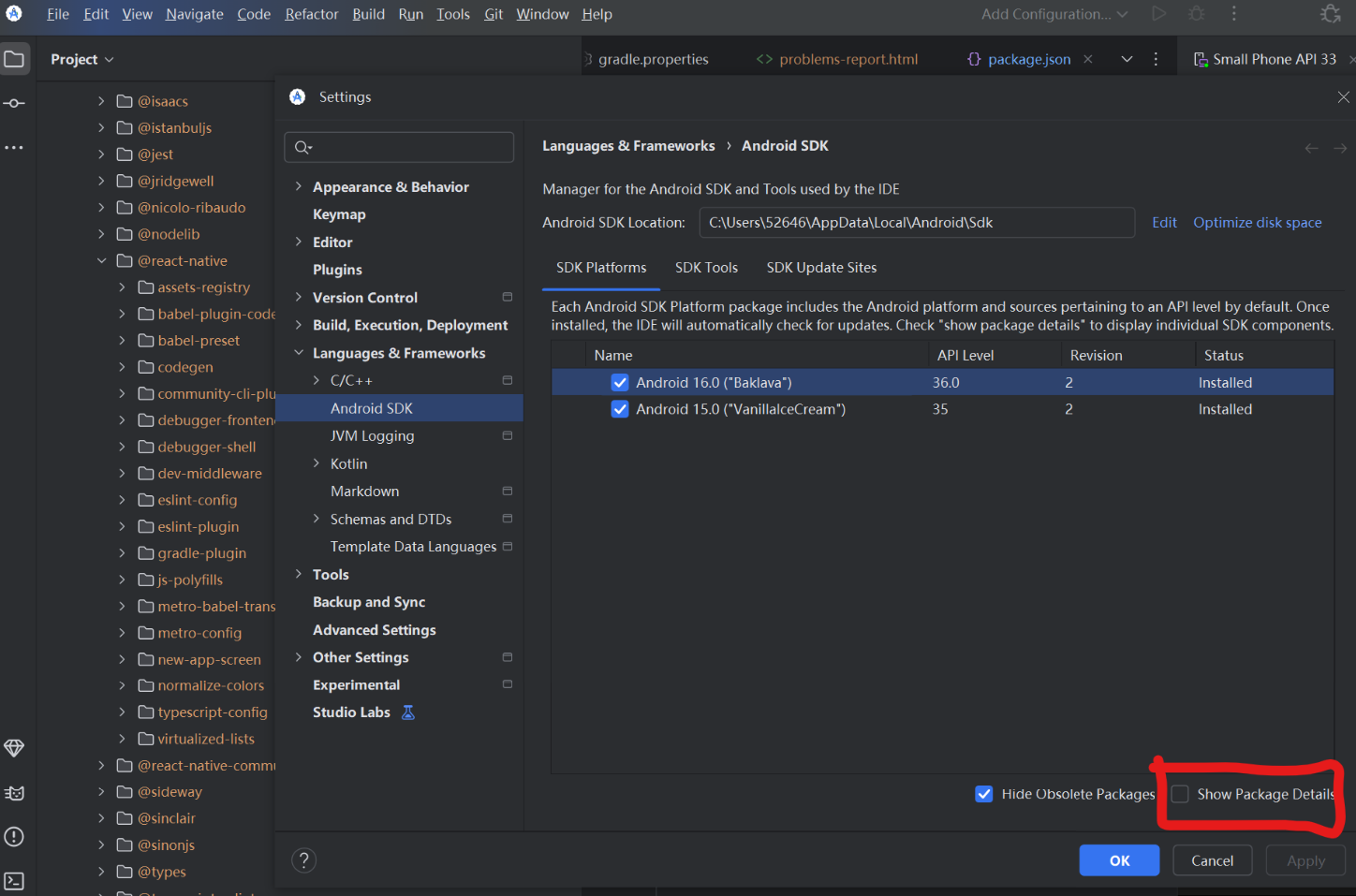Uncheck Android 16.0 ("Baklava") checkbox
The width and height of the screenshot is (1356, 896).
(x=620, y=382)
